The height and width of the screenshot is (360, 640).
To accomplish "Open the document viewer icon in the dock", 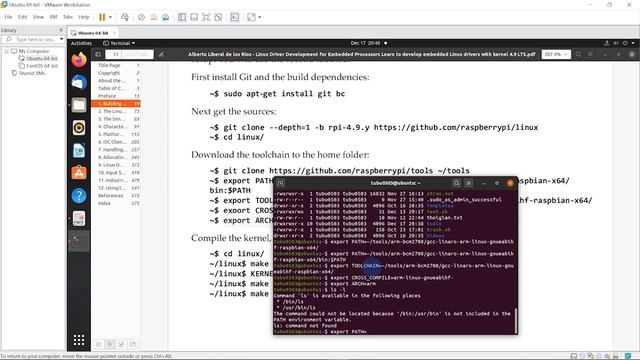I will pos(79,218).
